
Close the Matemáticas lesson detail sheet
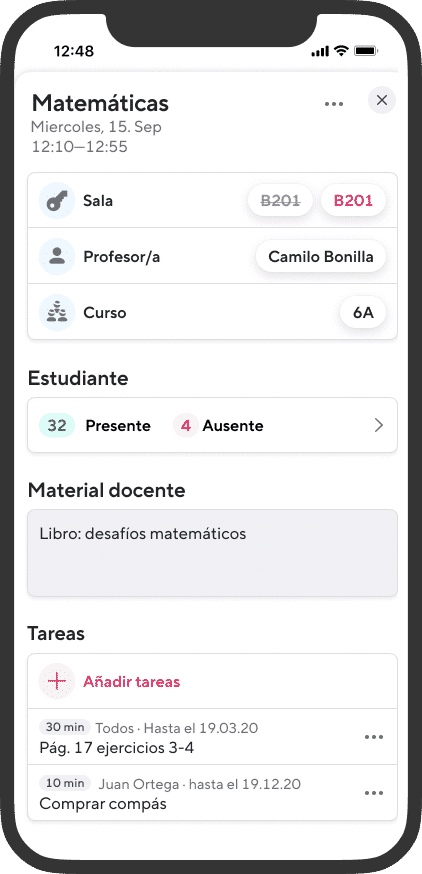(x=382, y=100)
